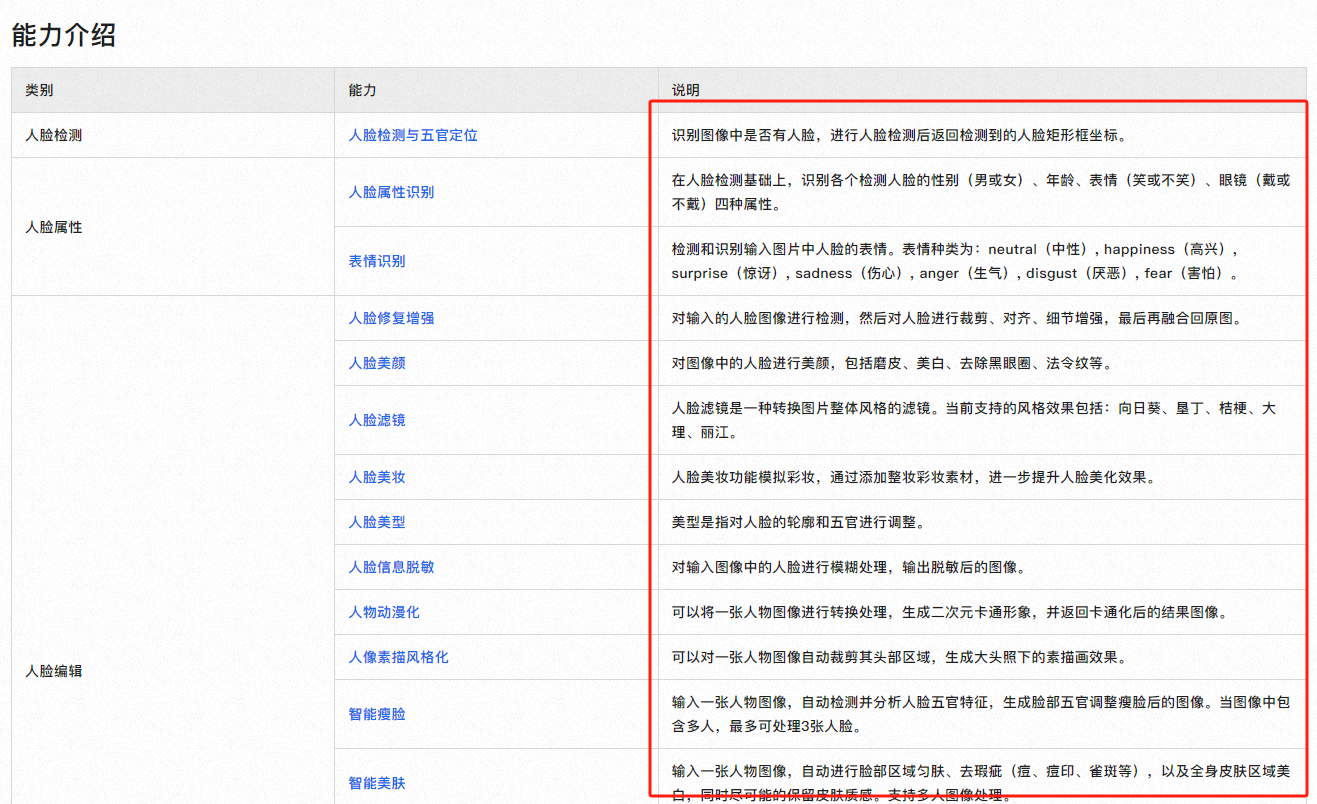Click description mentioning 最多可处理3张人脸
The height and width of the screenshot is (804, 1317).
[981, 714]
